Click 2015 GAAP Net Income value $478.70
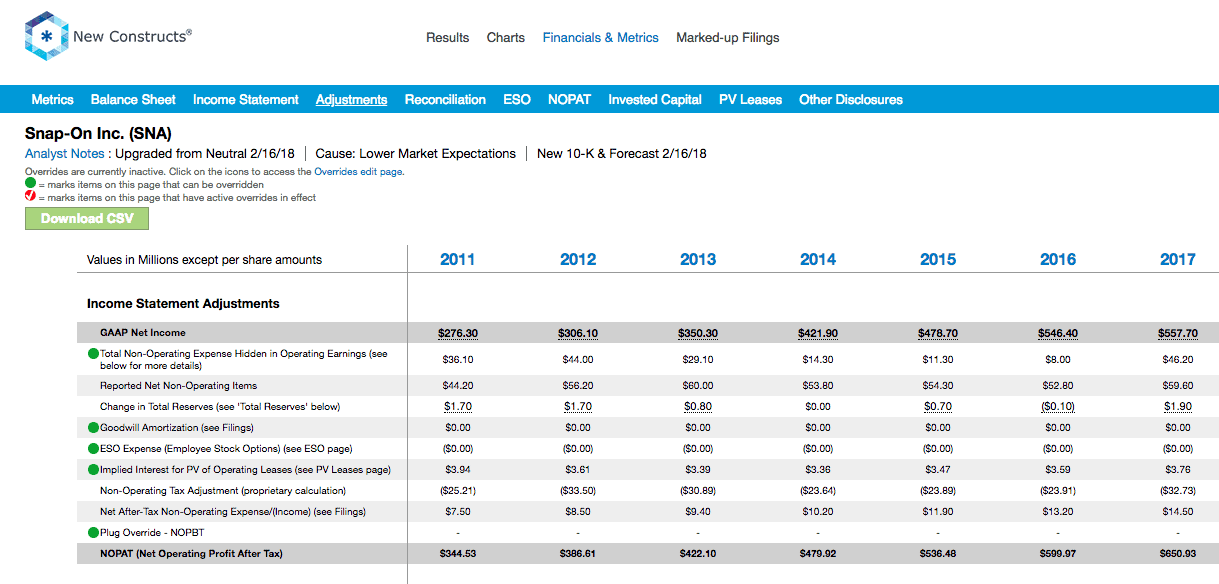The image size is (1219, 584). point(938,333)
